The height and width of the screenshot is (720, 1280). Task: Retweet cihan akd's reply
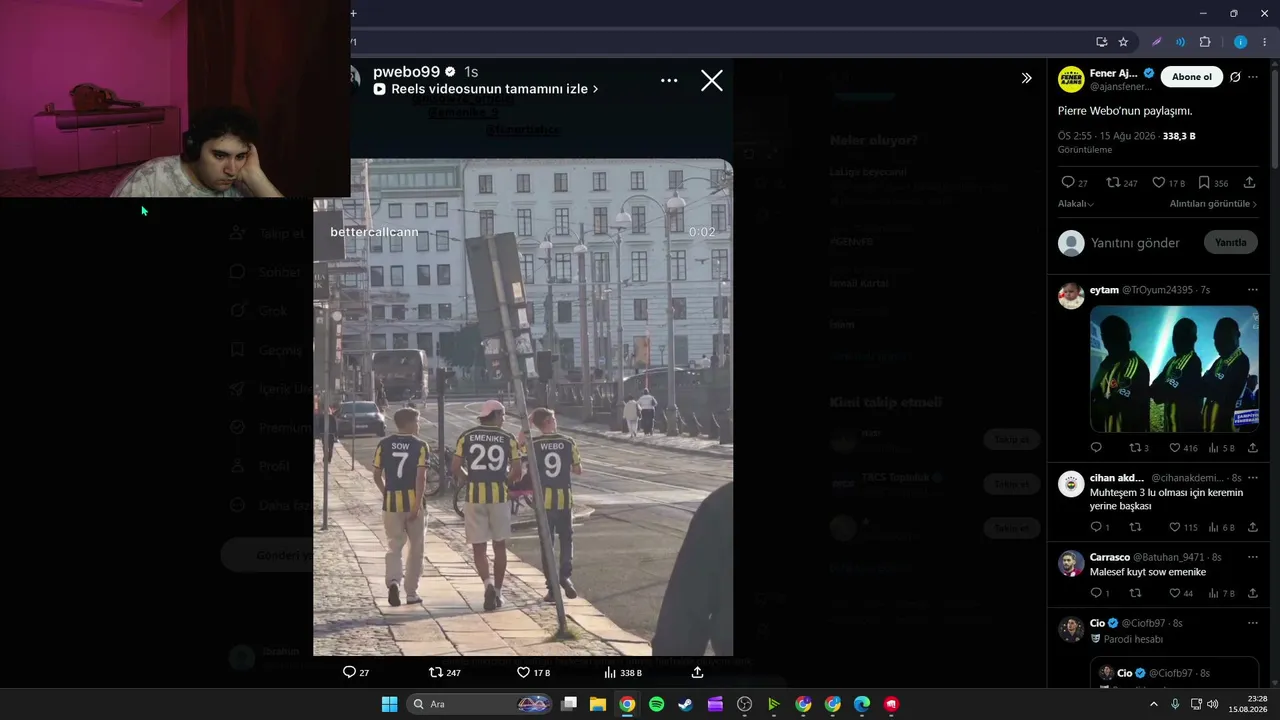1135,527
